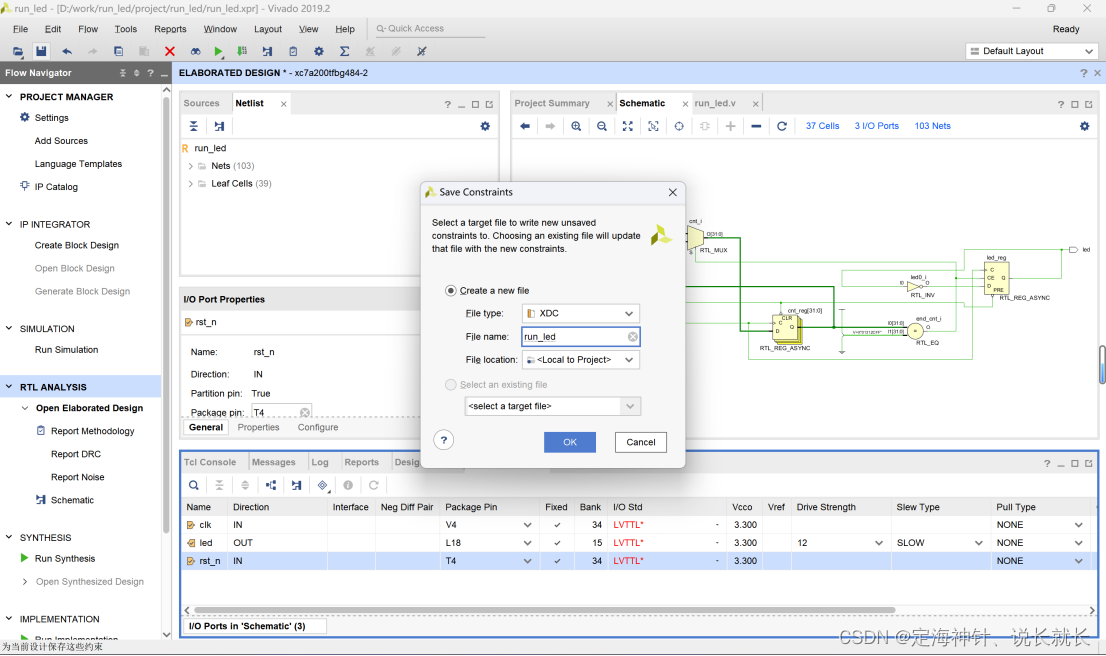Click the '37 Cells' link
This screenshot has width=1106, height=656.
pos(822,126)
